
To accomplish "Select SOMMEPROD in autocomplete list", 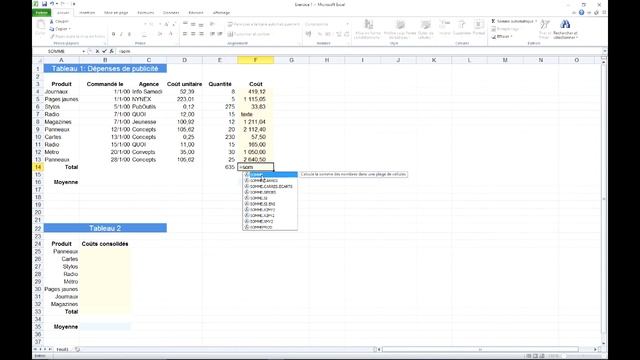I will coord(270,227).
